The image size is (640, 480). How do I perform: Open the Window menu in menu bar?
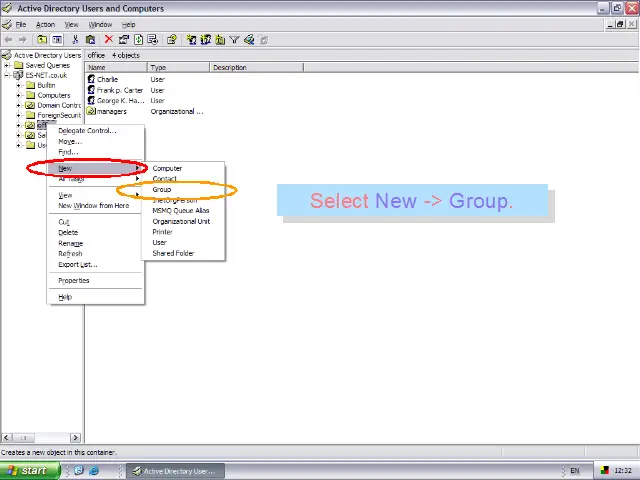(x=100, y=24)
